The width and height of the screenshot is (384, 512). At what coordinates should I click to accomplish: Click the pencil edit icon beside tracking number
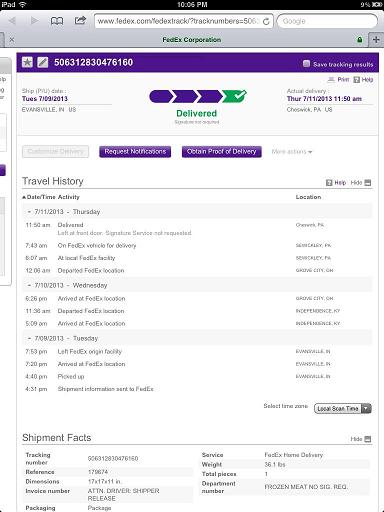click(x=43, y=62)
